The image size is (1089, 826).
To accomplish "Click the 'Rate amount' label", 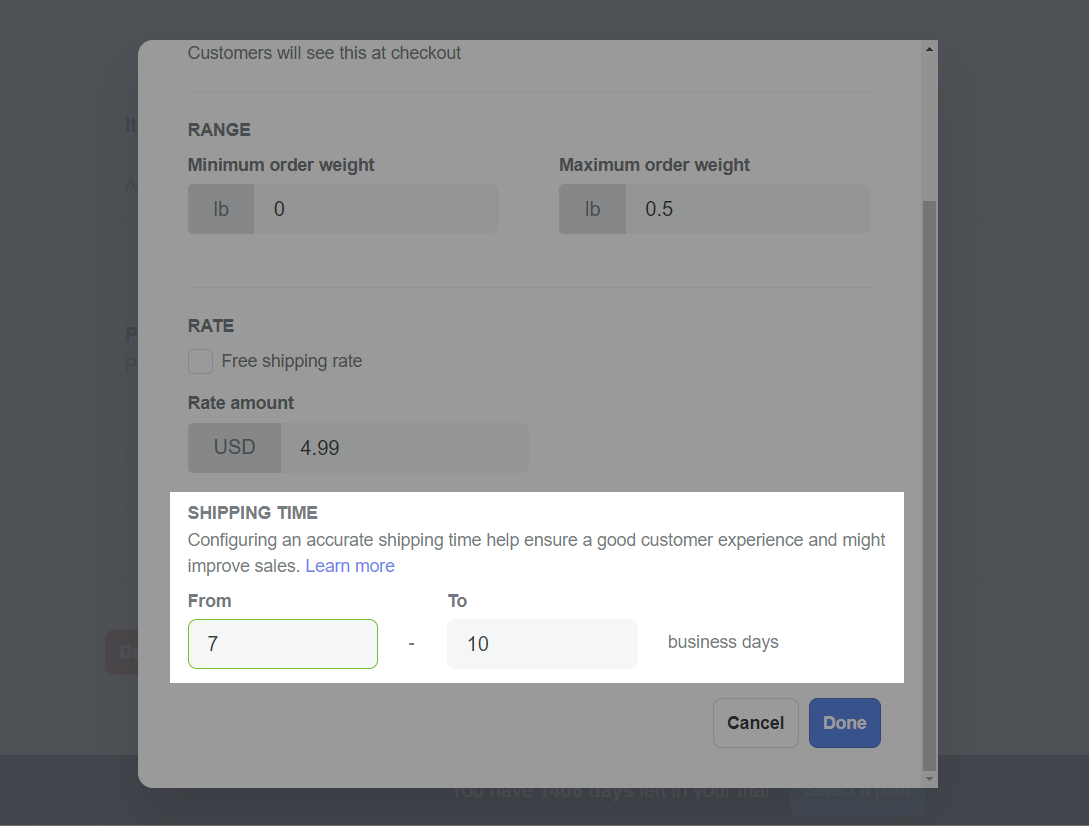I will tap(241, 403).
